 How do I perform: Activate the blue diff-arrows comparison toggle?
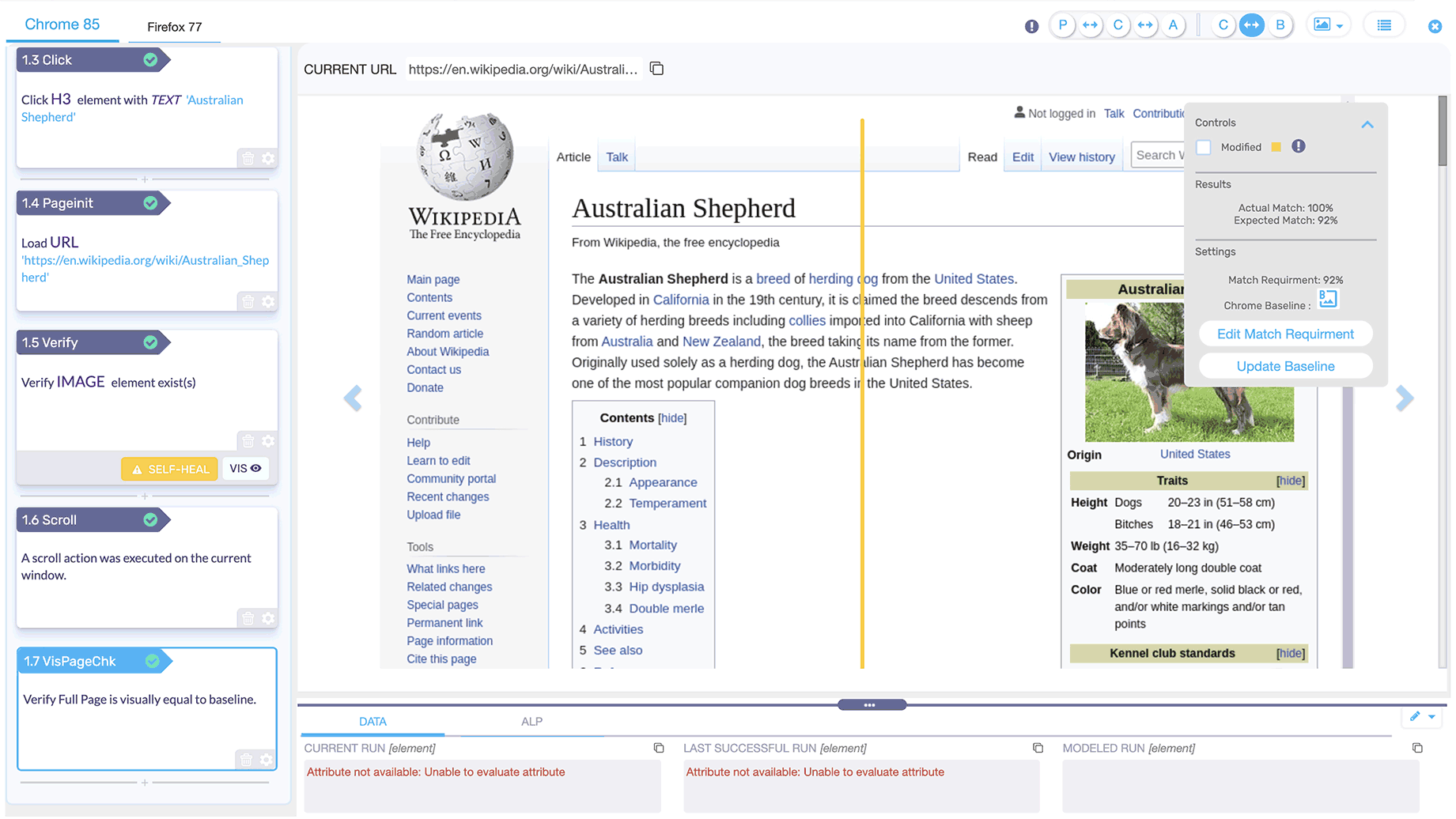coord(1252,25)
